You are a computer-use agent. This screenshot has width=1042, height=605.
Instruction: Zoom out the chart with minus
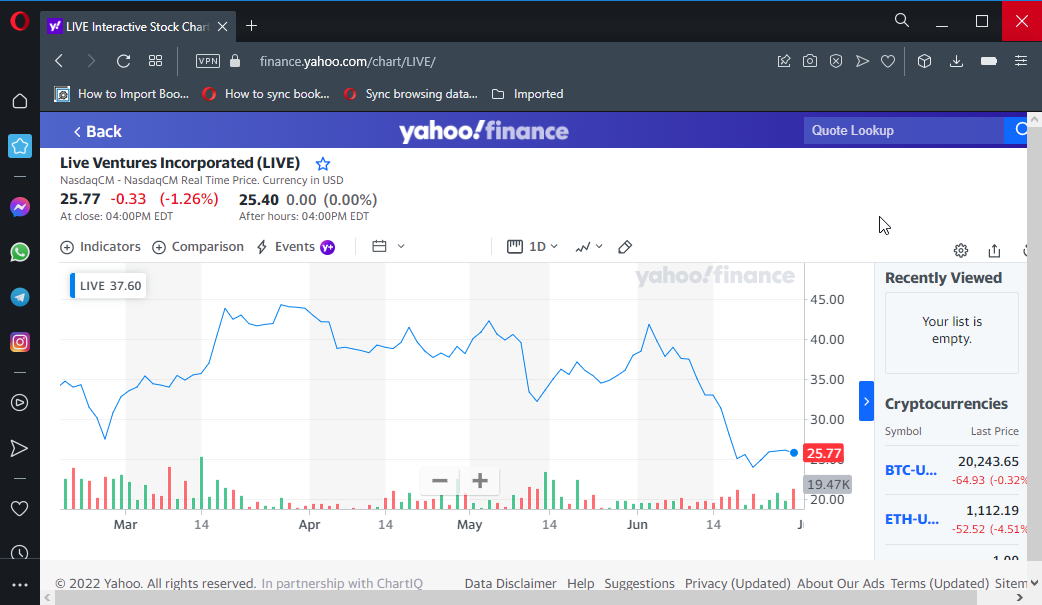(439, 481)
